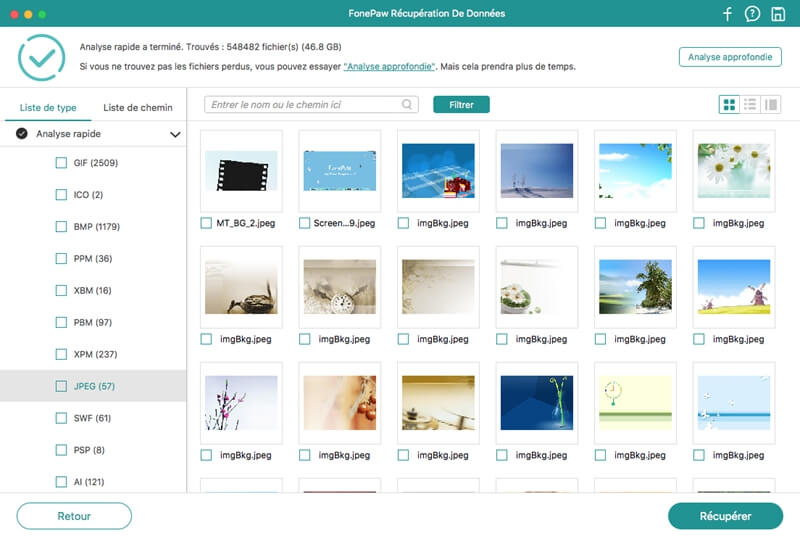Screen dimensions: 800x541
Task: Open the "Analyse approfondie" hyperlink
Action: (x=389, y=66)
